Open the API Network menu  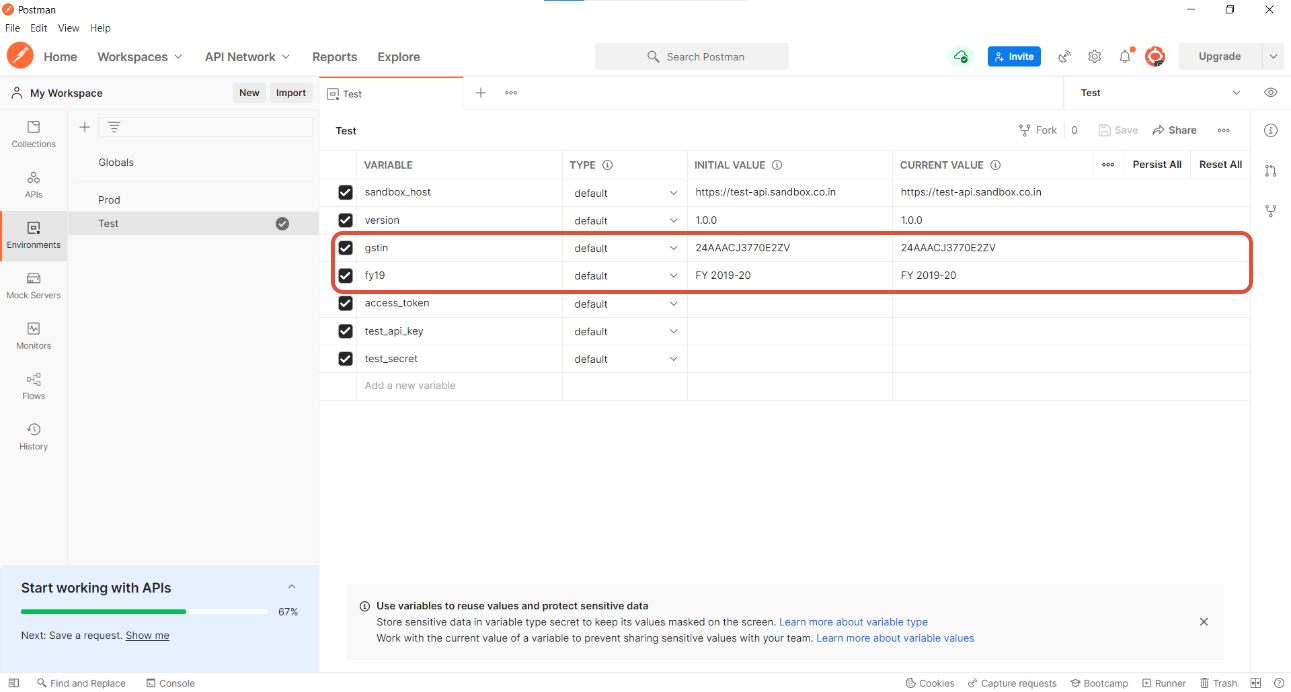click(x=247, y=57)
